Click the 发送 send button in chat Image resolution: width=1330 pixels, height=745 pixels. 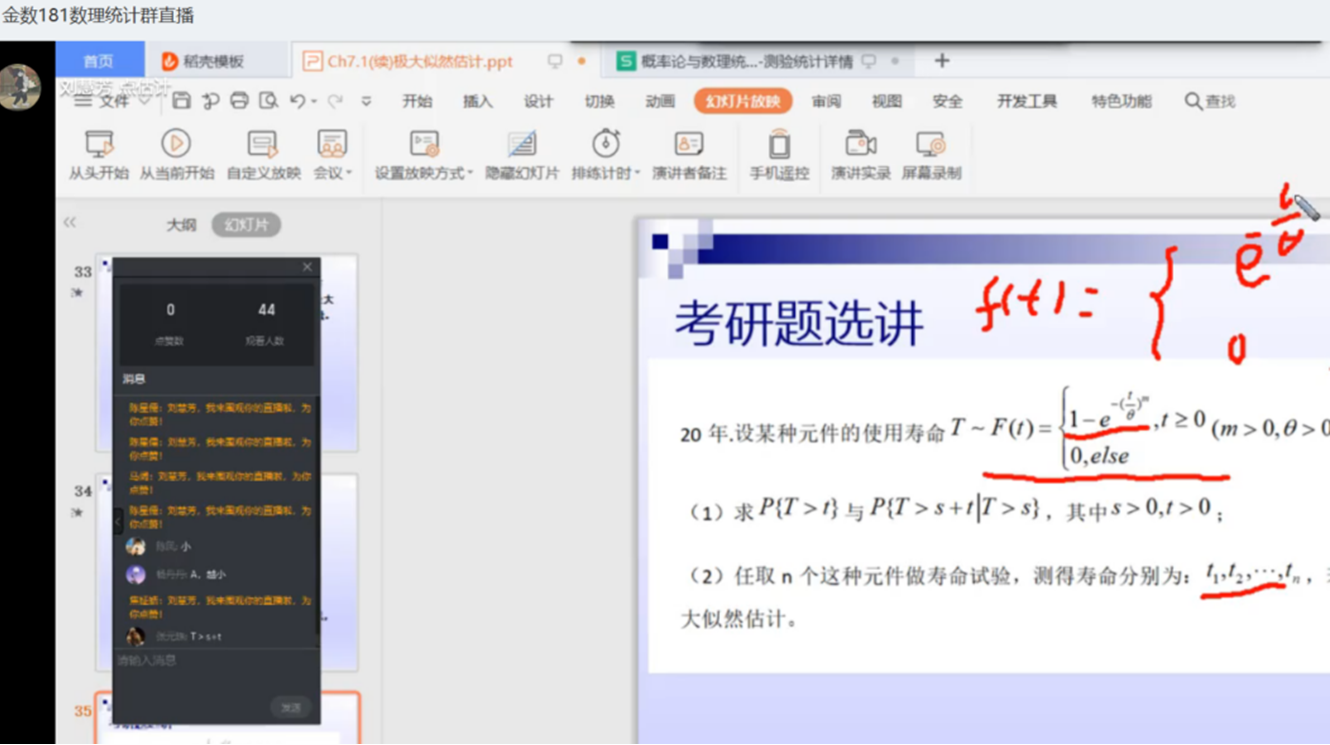[290, 707]
